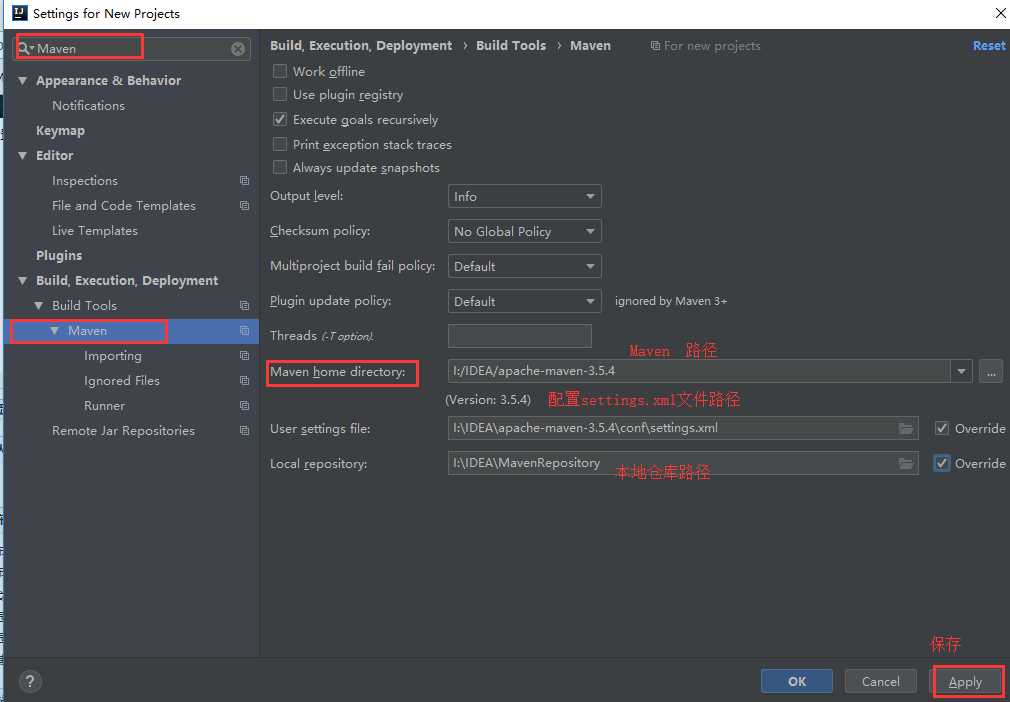The height and width of the screenshot is (702, 1010).
Task: Click the copy icon beside Runner
Action: 244,406
